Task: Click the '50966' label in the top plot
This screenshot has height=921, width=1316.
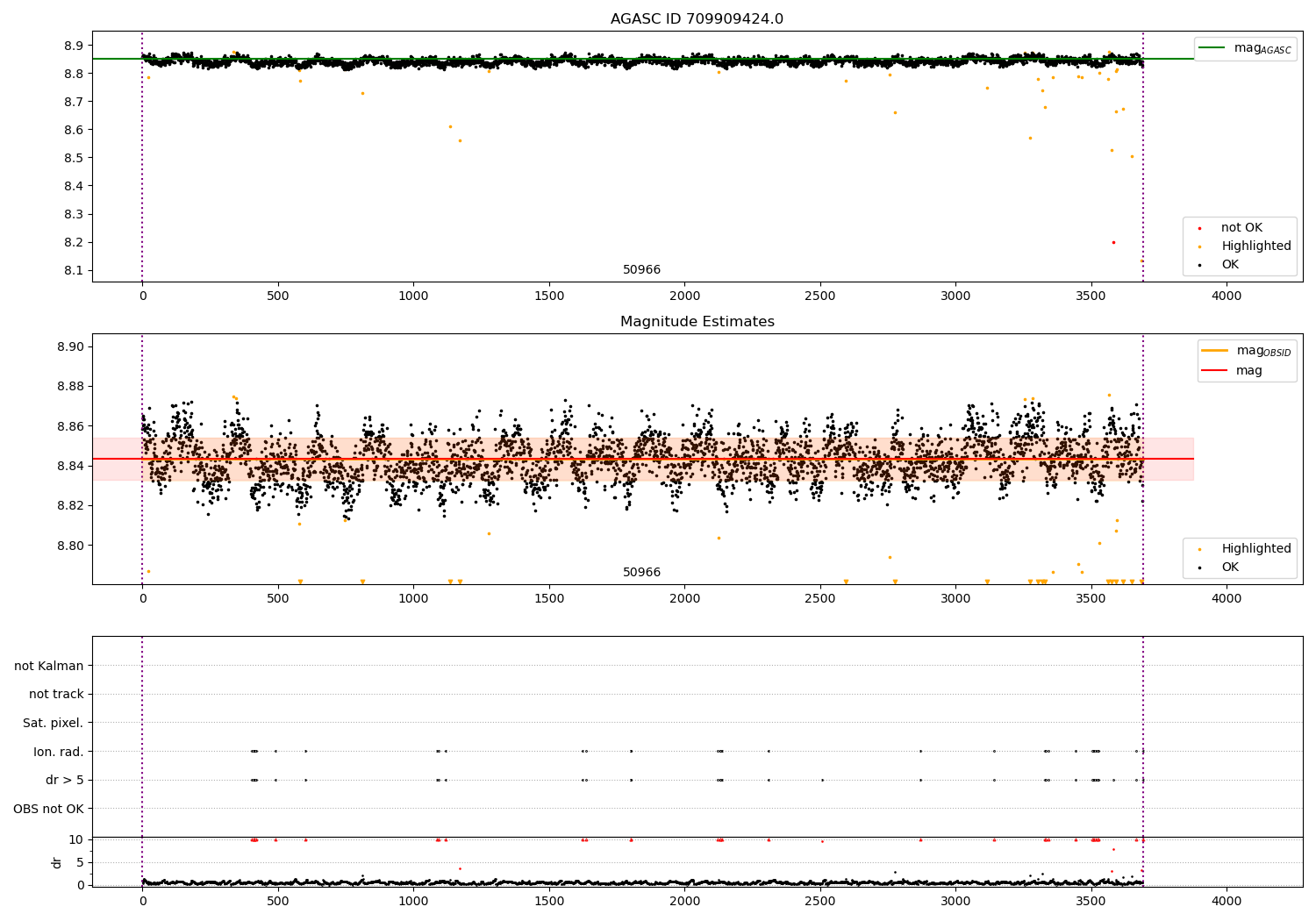Action: (x=641, y=270)
